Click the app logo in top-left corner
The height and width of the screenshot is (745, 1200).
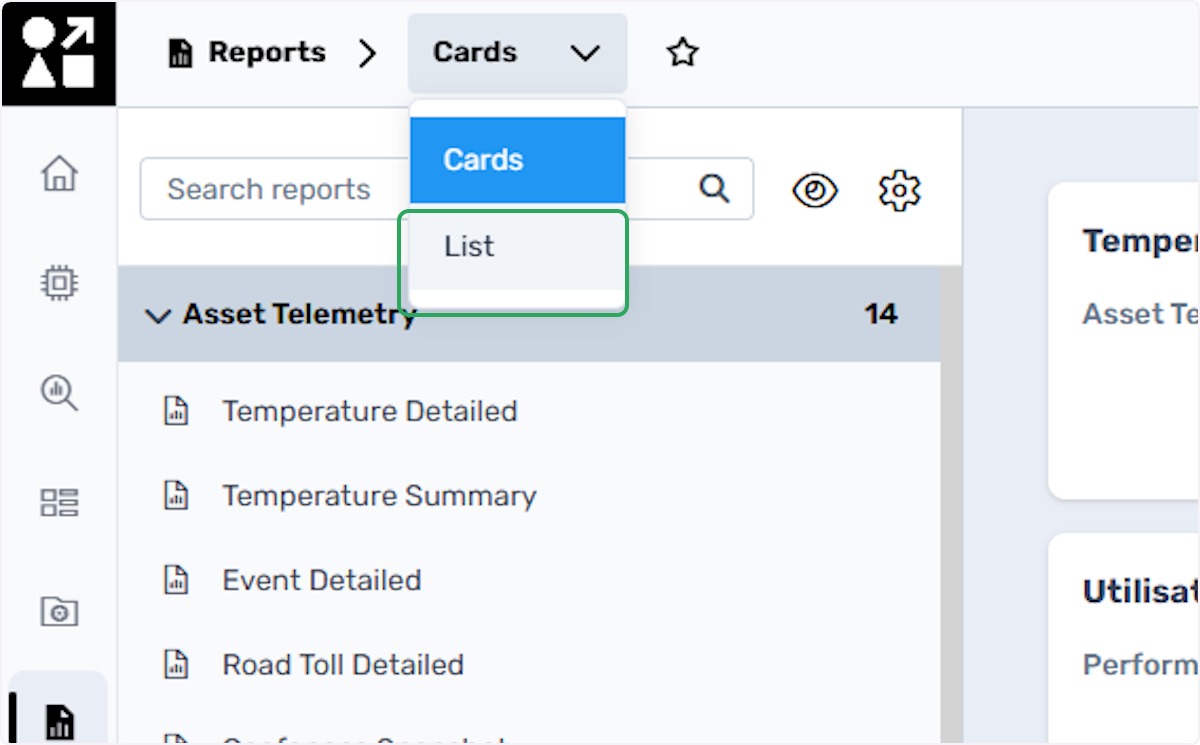58,53
